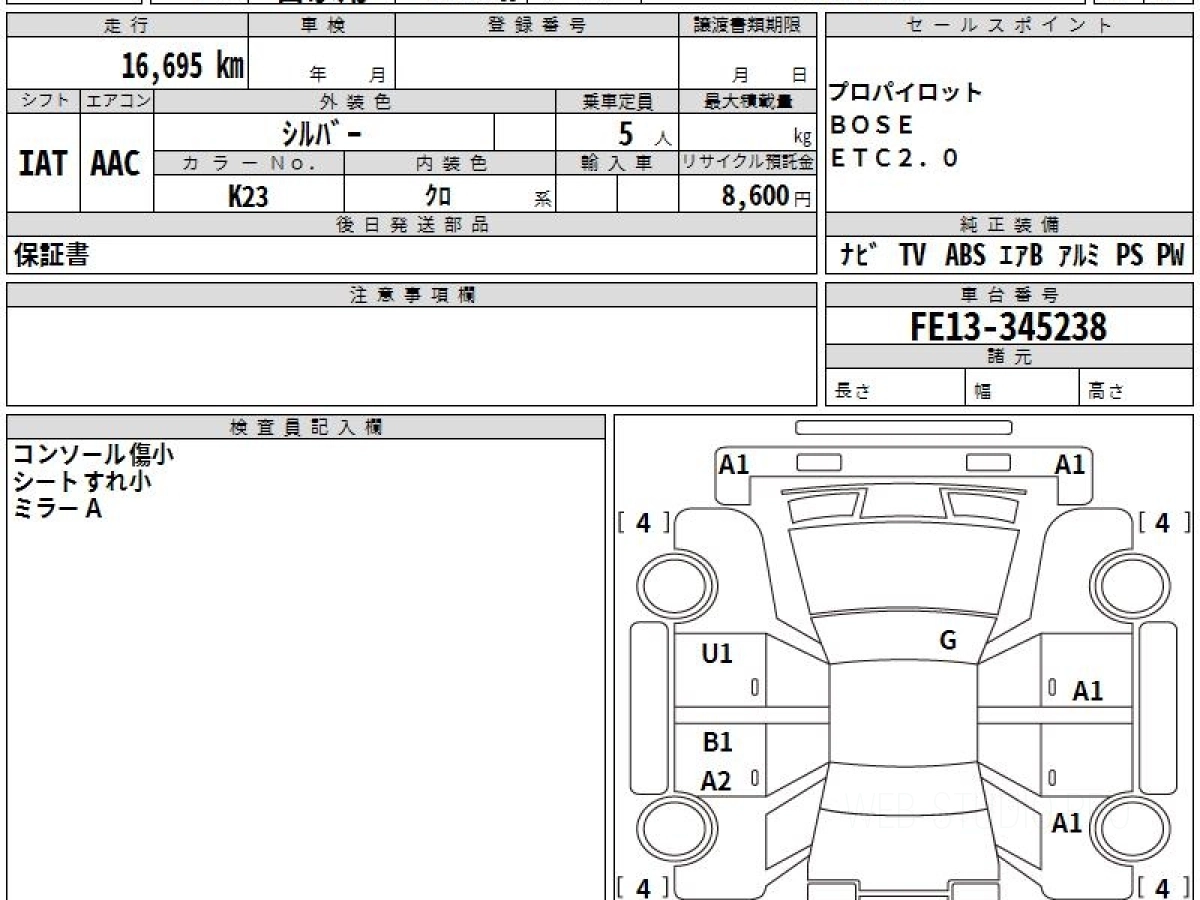Click the B1 damage mark on diagram

717,742
